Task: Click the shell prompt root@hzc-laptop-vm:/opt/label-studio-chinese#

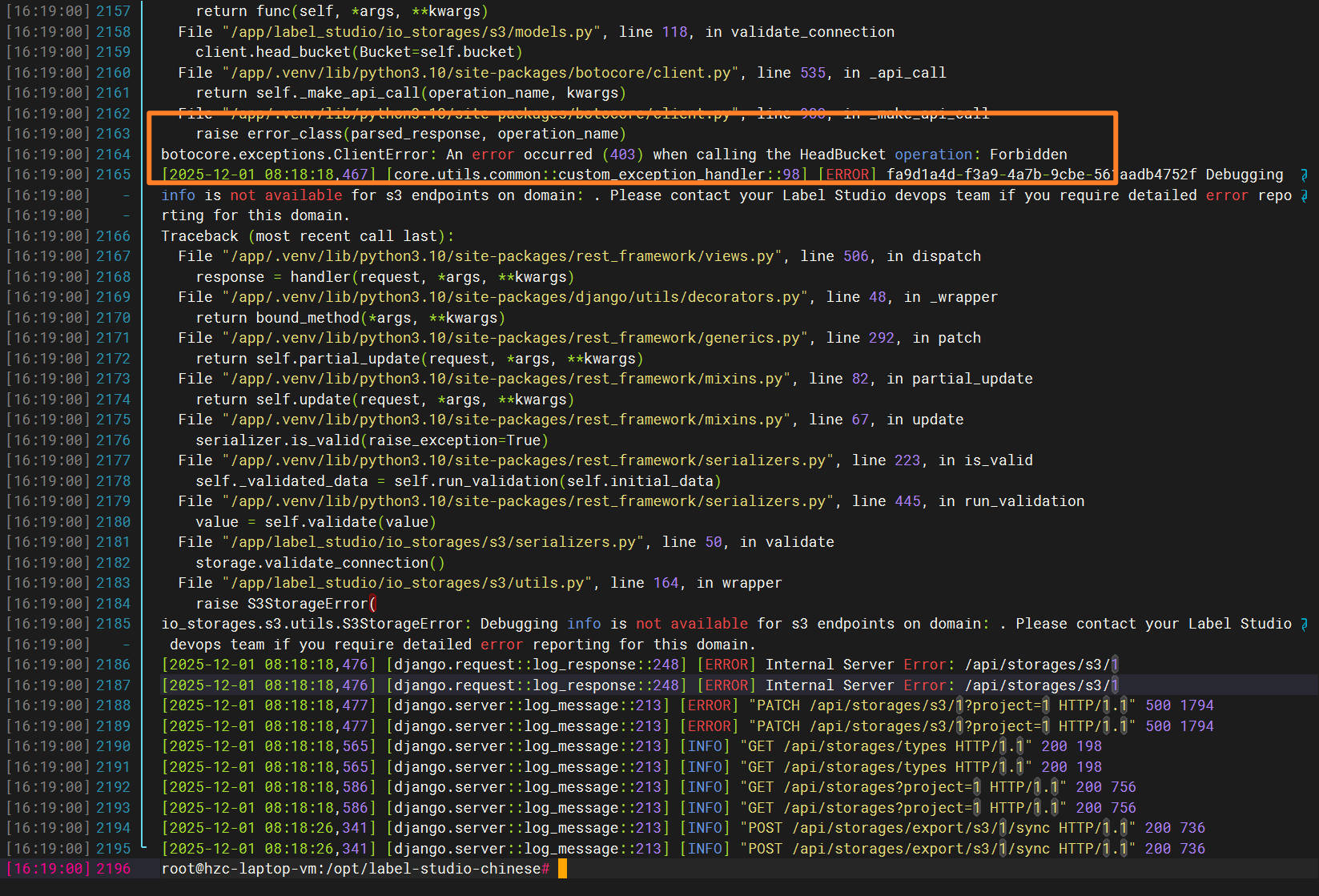Action: [356, 869]
